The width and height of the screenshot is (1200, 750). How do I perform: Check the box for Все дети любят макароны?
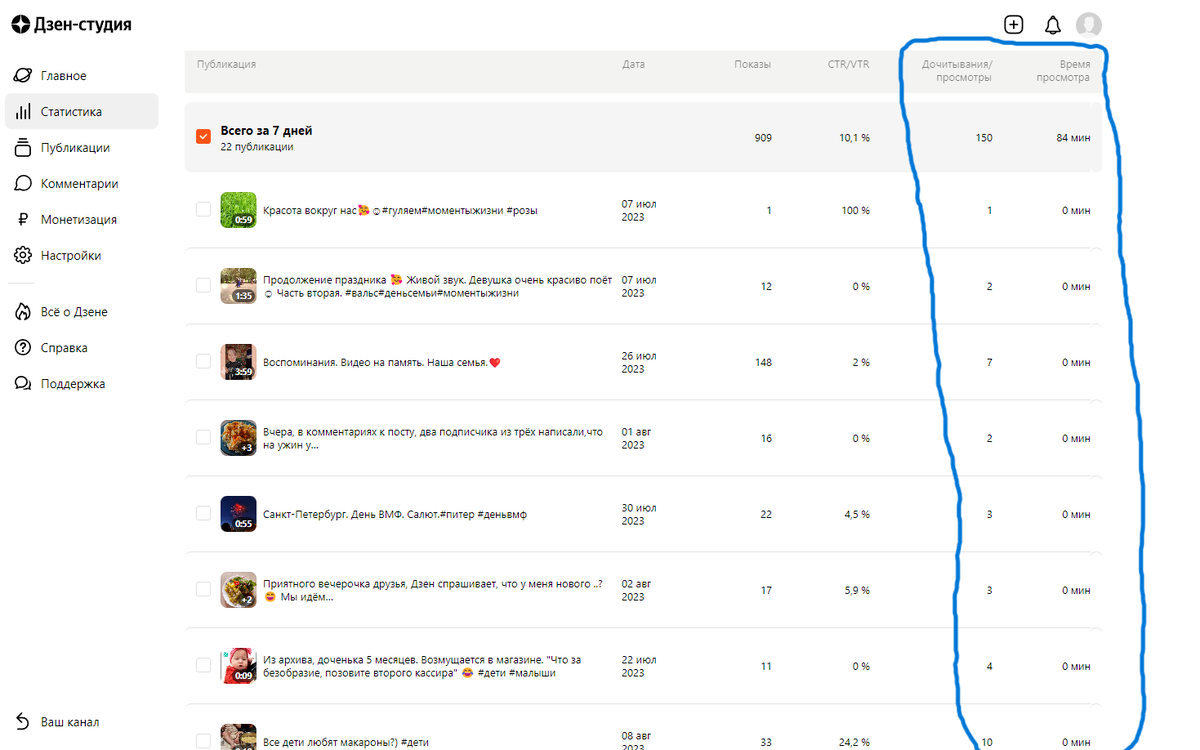tap(204, 741)
